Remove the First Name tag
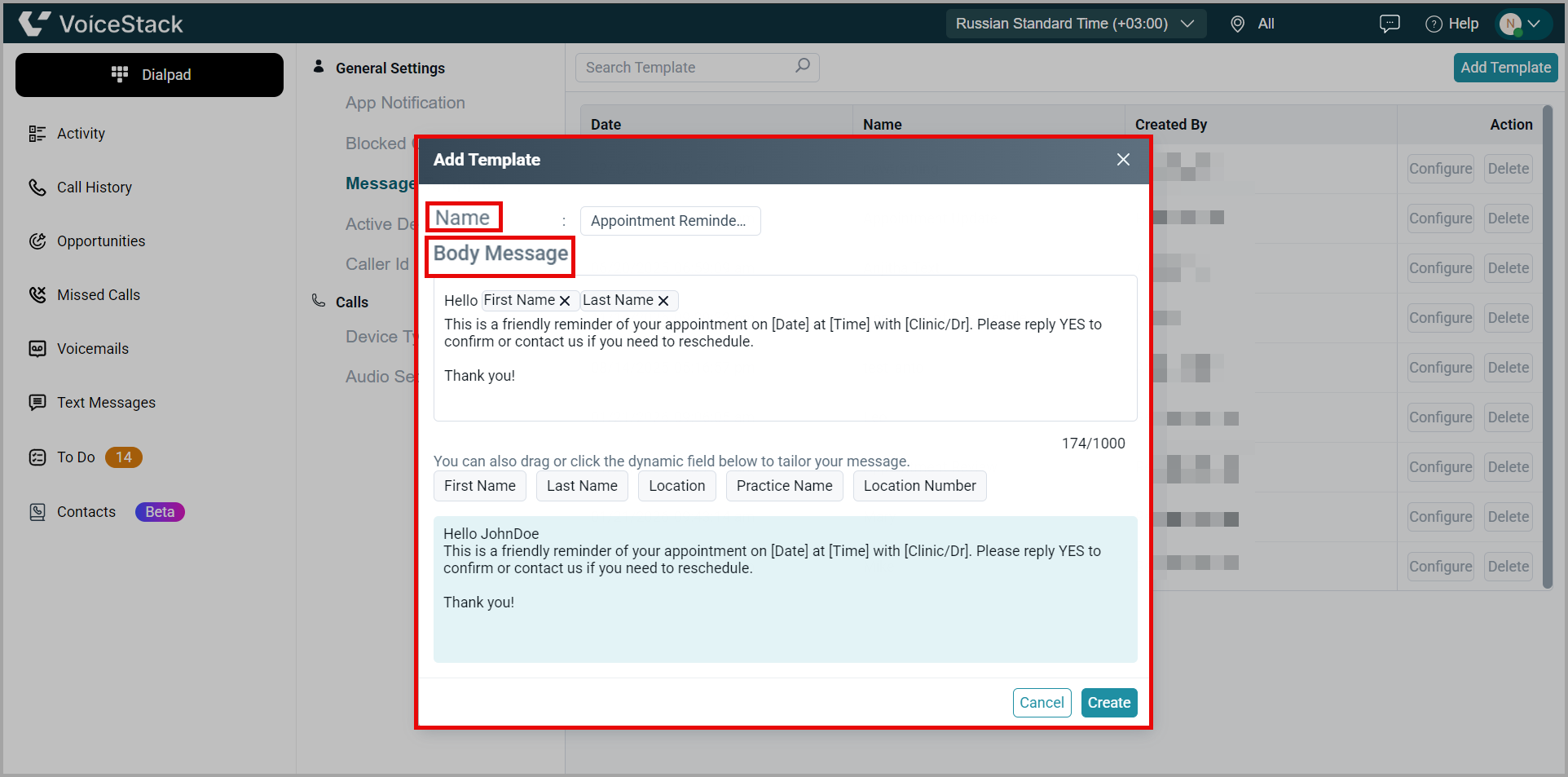Image resolution: width=1568 pixels, height=777 pixels. click(565, 301)
